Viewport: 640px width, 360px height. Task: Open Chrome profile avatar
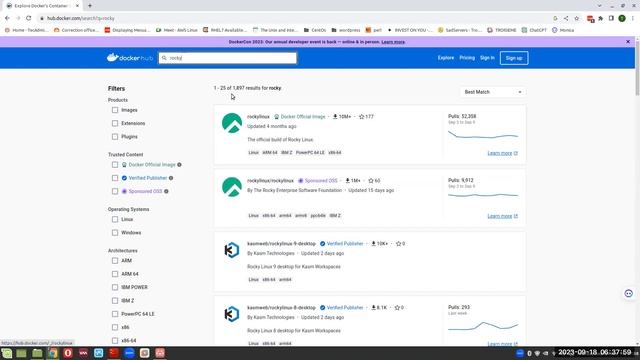622,18
